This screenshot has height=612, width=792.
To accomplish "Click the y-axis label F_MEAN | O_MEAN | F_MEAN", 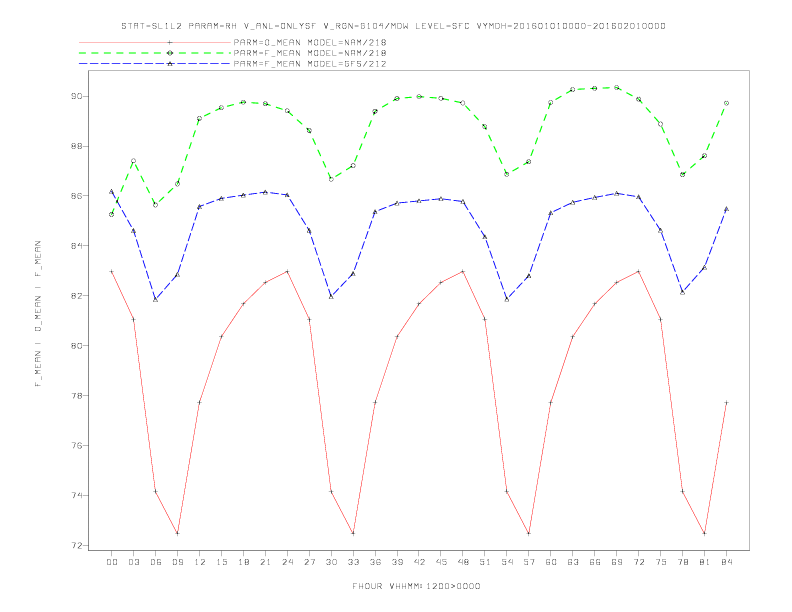I will (x=38, y=314).
